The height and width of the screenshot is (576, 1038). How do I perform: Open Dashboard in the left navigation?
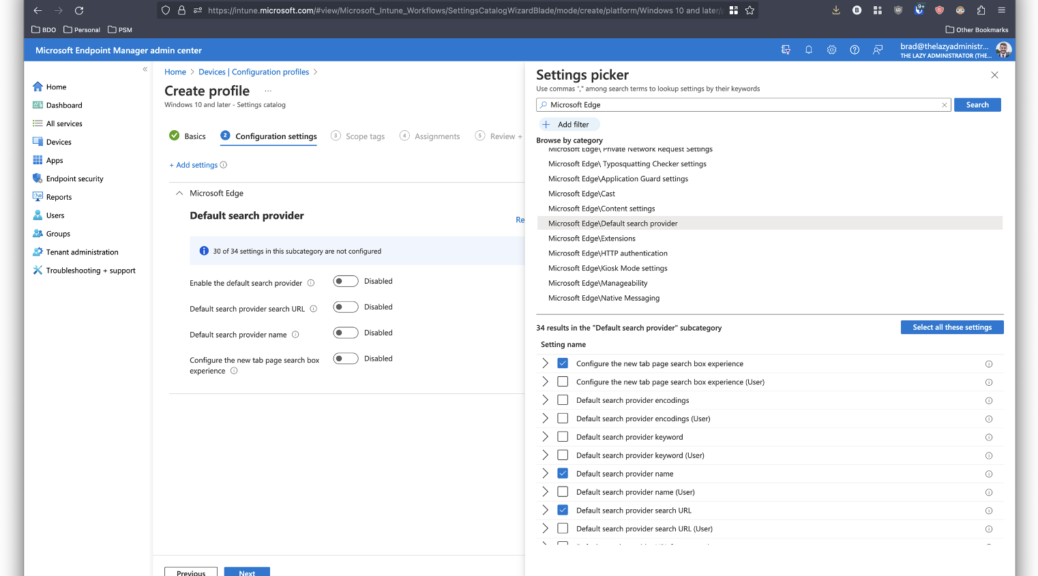click(x=64, y=105)
